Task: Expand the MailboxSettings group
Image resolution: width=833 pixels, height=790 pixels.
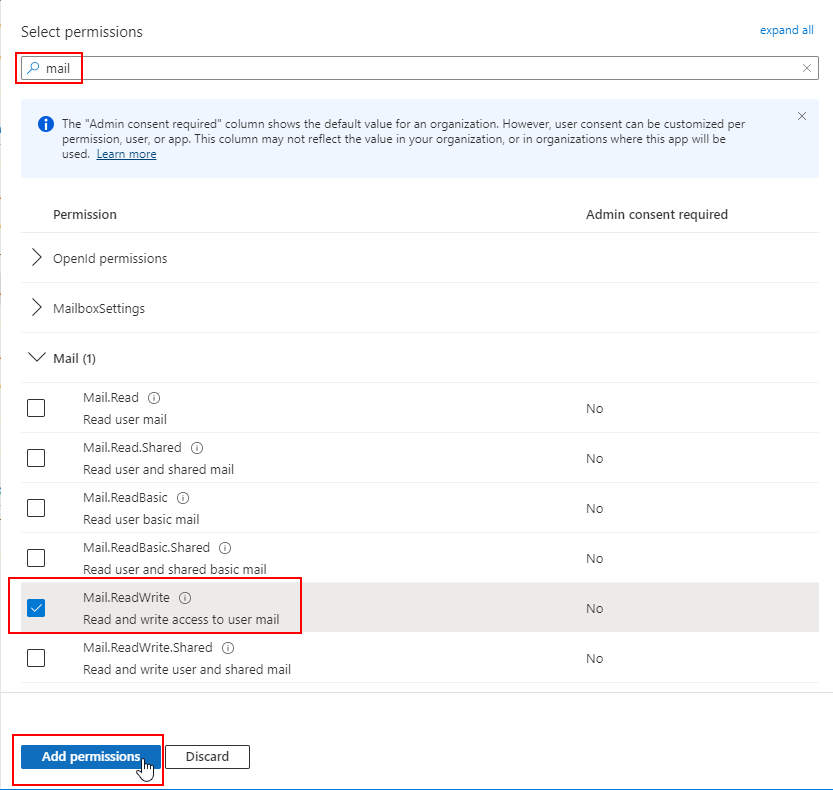Action: coord(38,308)
